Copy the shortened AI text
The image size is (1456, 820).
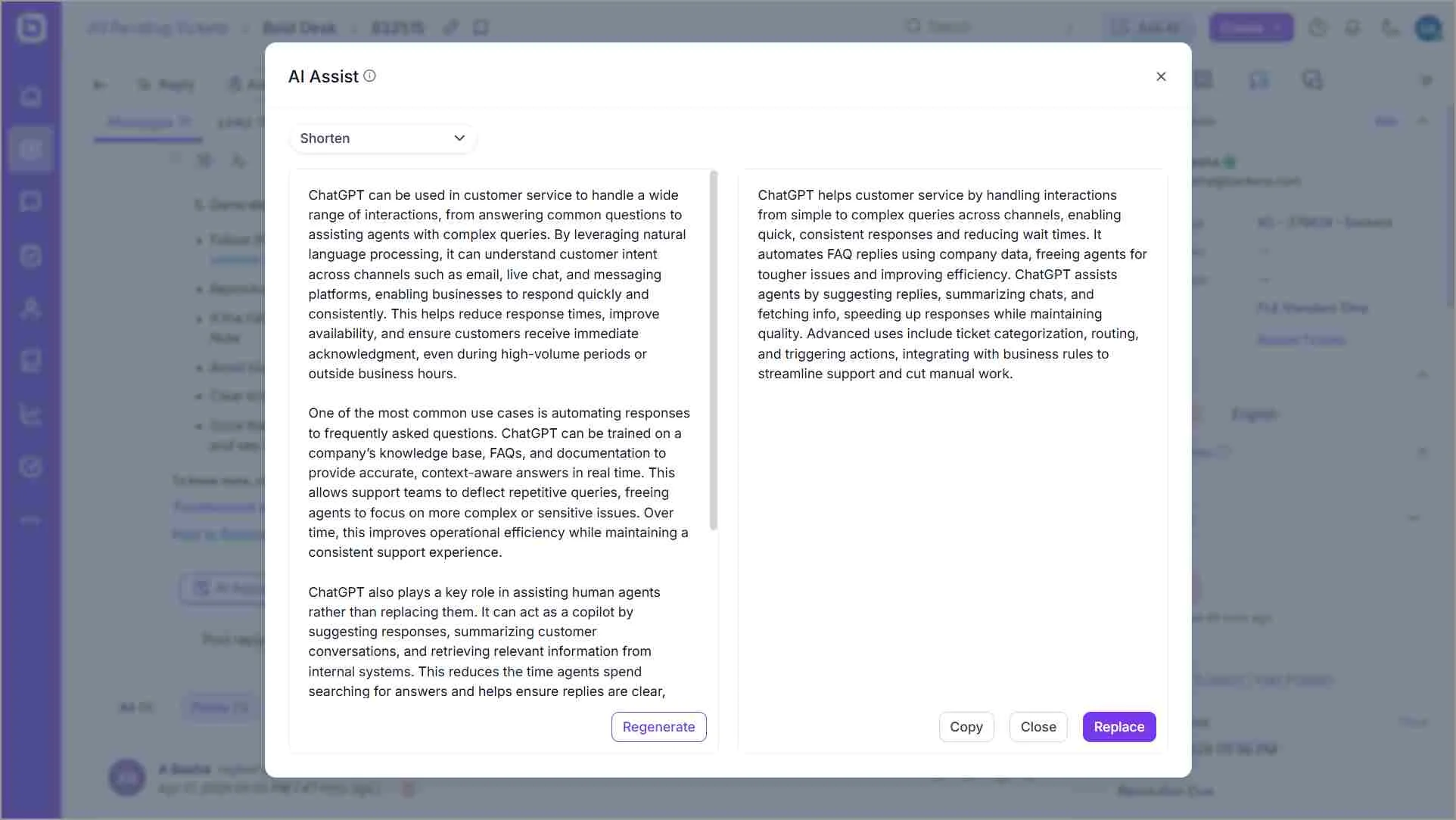pos(966,727)
